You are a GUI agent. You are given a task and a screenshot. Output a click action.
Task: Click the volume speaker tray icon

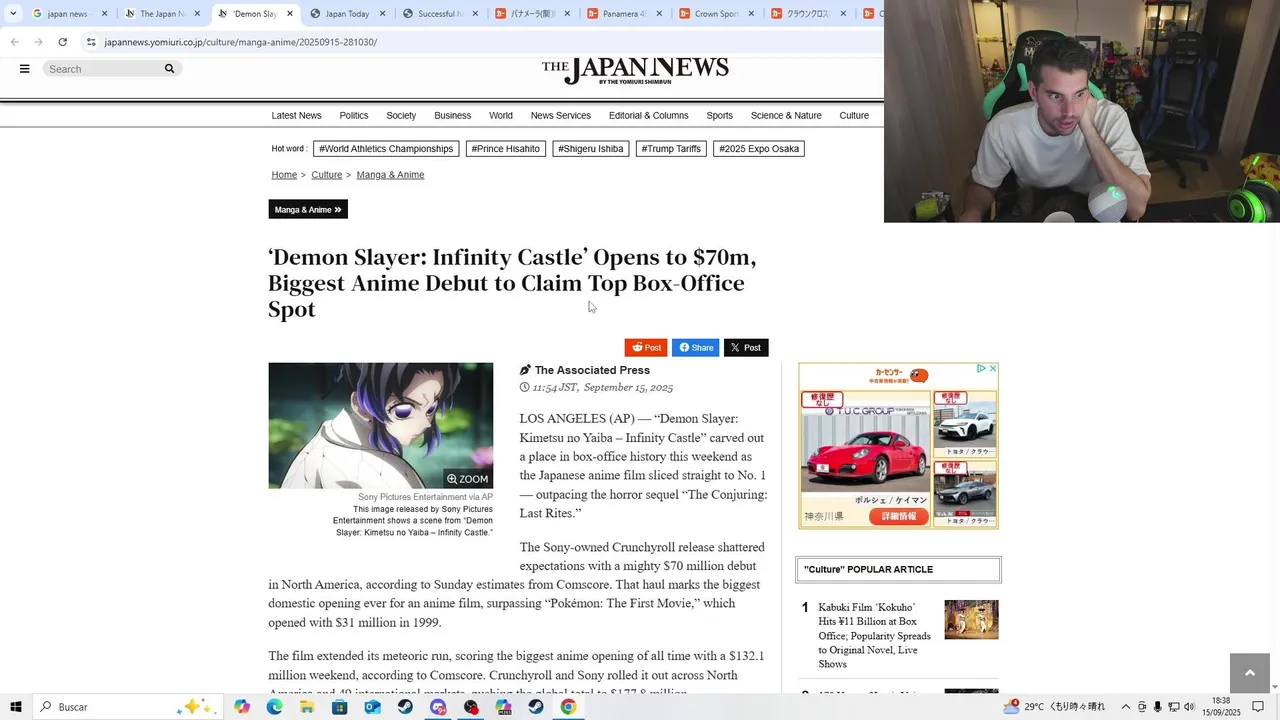click(1189, 707)
